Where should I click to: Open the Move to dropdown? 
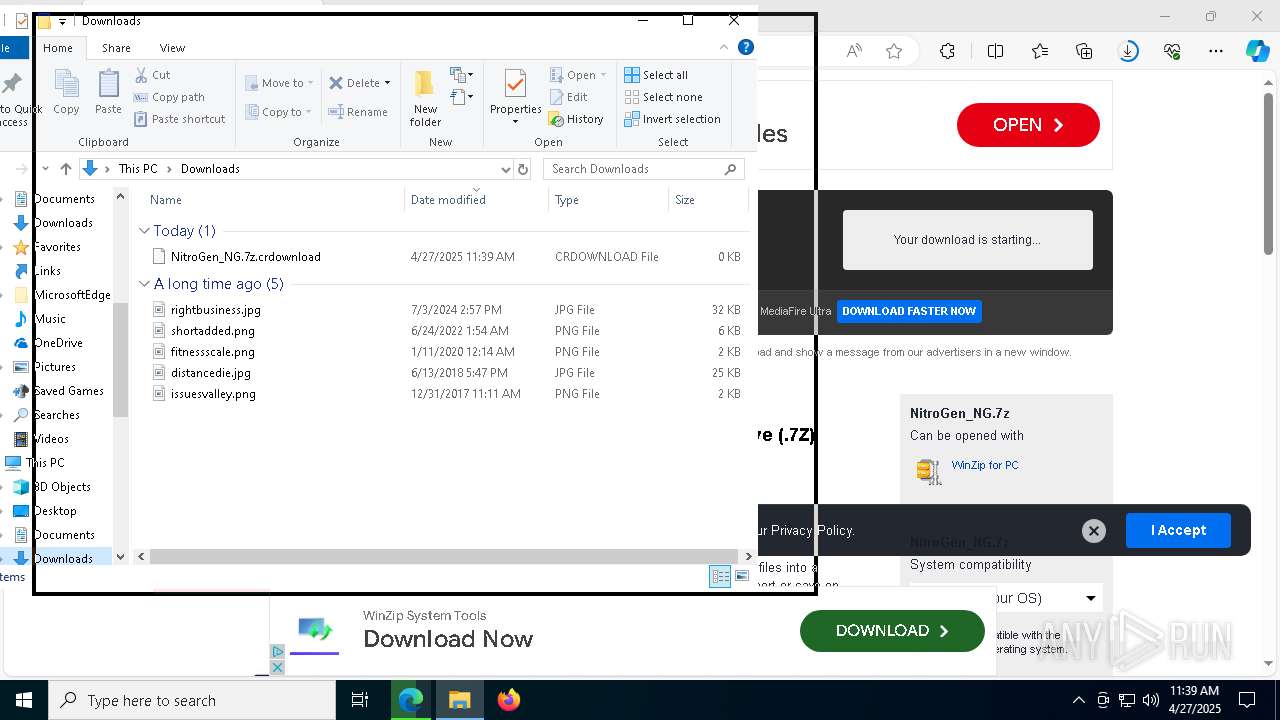click(279, 83)
